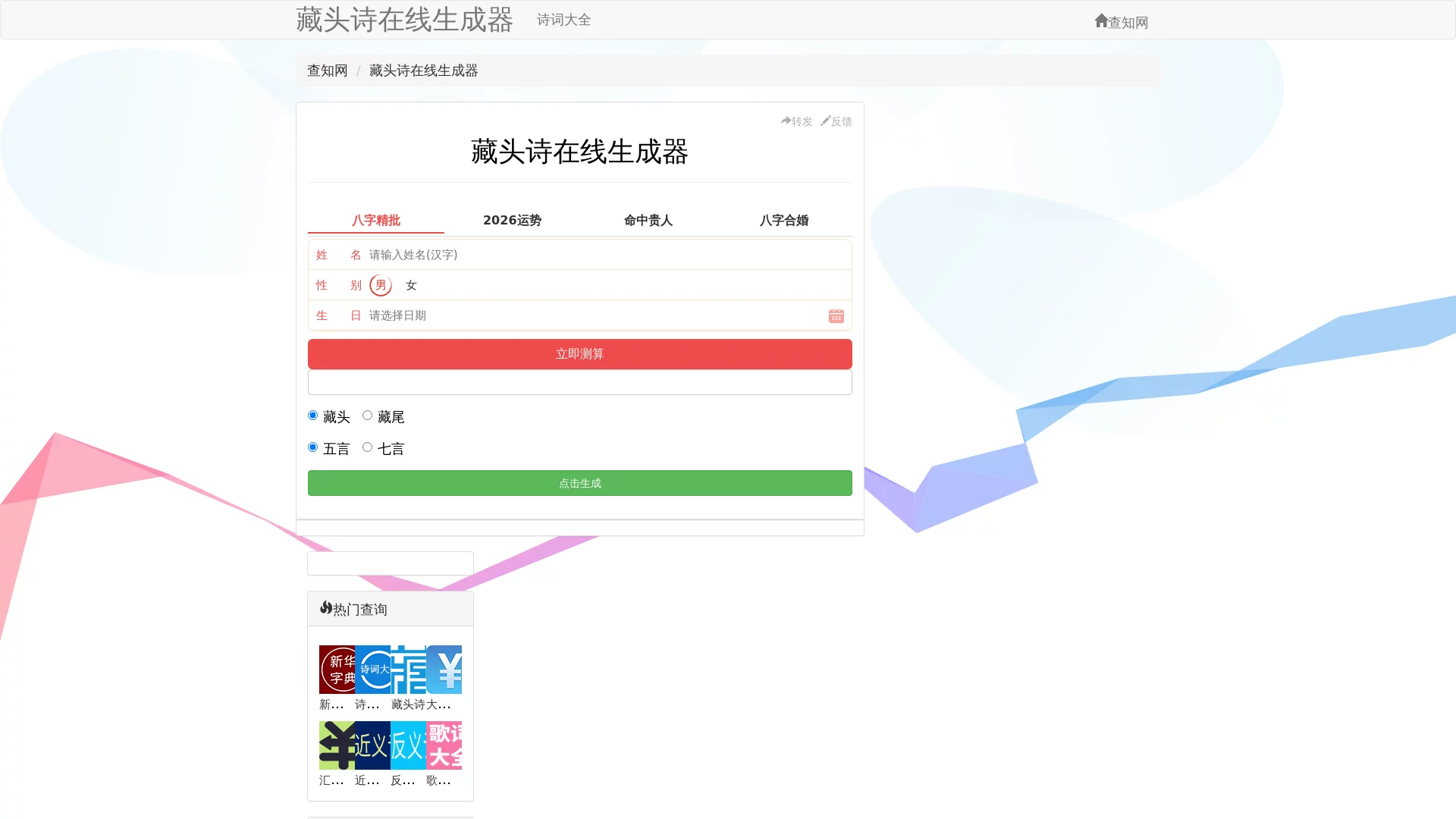Viewport: 1456px width, 819px height.
Task: Click the 转发 share link
Action: pos(795,121)
